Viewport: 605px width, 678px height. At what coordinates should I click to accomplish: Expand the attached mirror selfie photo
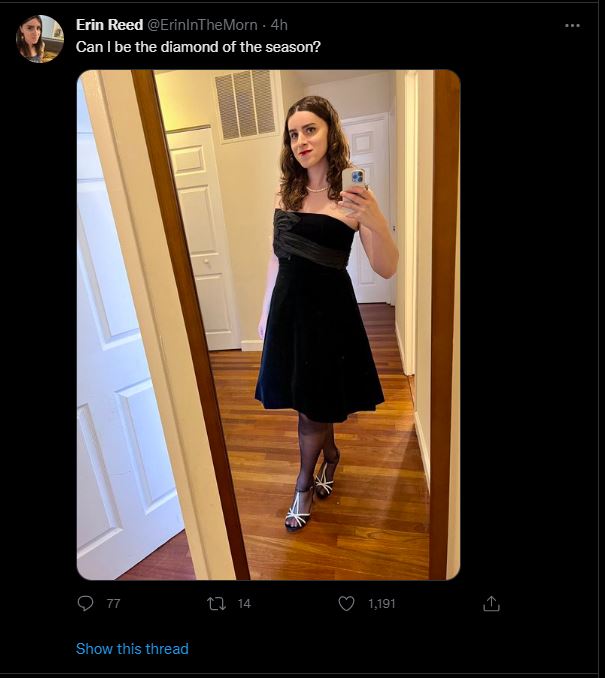[x=268, y=325]
